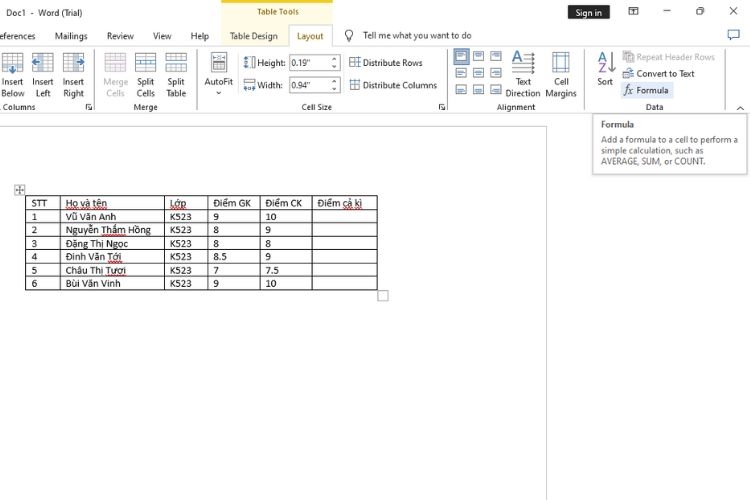The height and width of the screenshot is (500, 750).
Task: Click the table move handle
Action: tap(20, 190)
